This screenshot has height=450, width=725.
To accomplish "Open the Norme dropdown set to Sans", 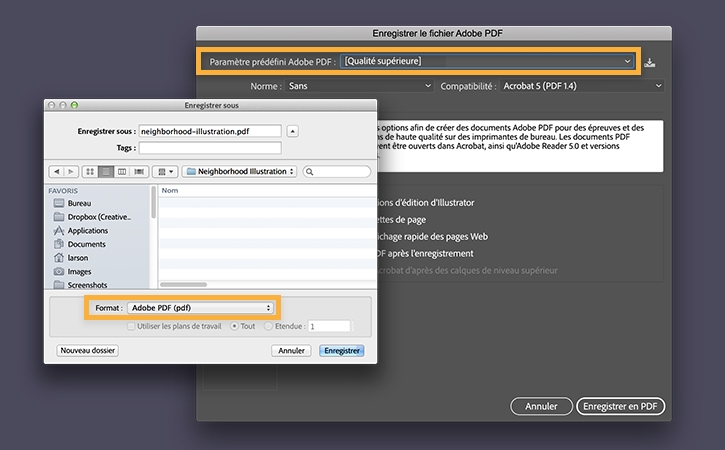I will point(359,86).
